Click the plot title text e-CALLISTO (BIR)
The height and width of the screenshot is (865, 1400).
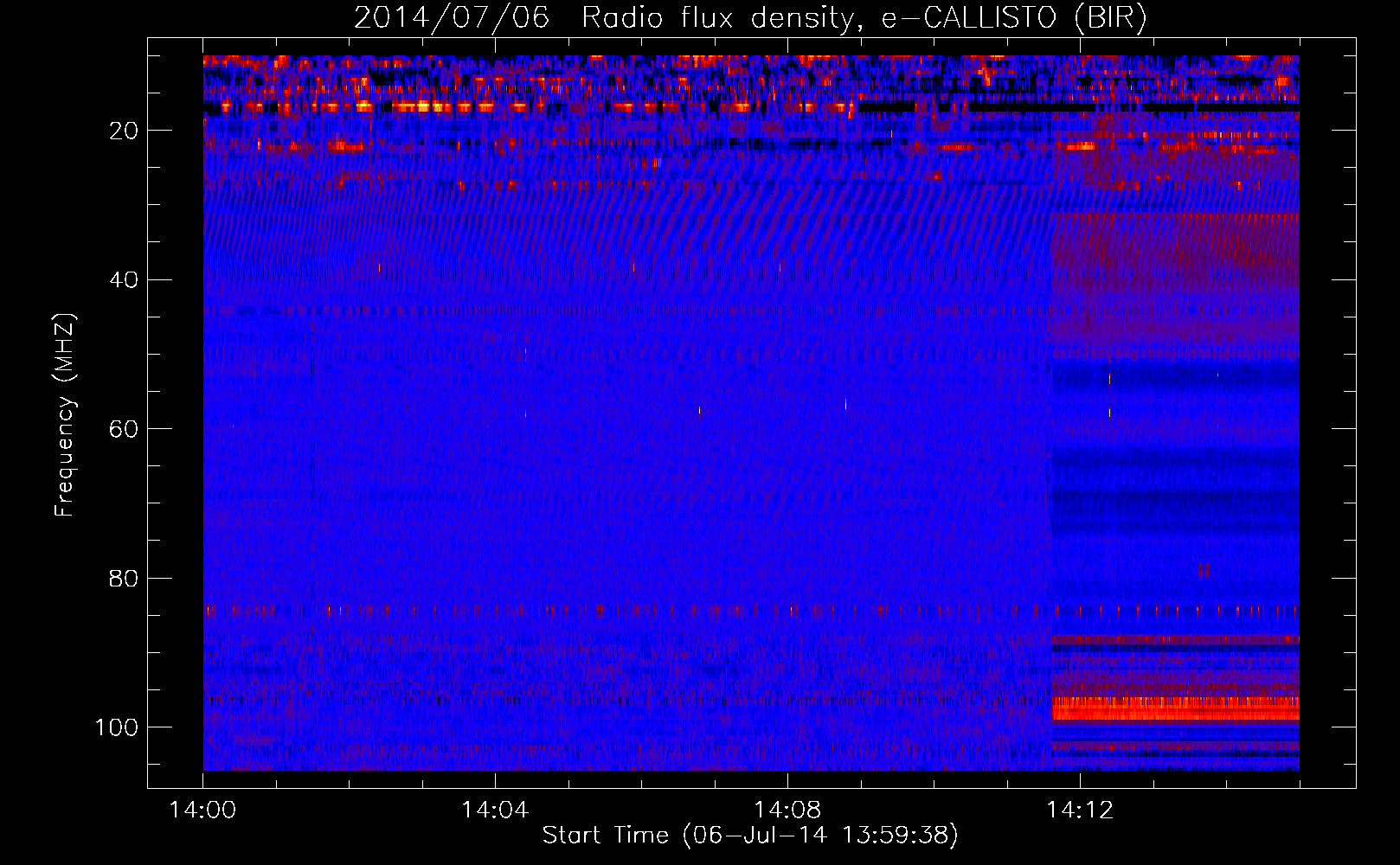(1014, 18)
